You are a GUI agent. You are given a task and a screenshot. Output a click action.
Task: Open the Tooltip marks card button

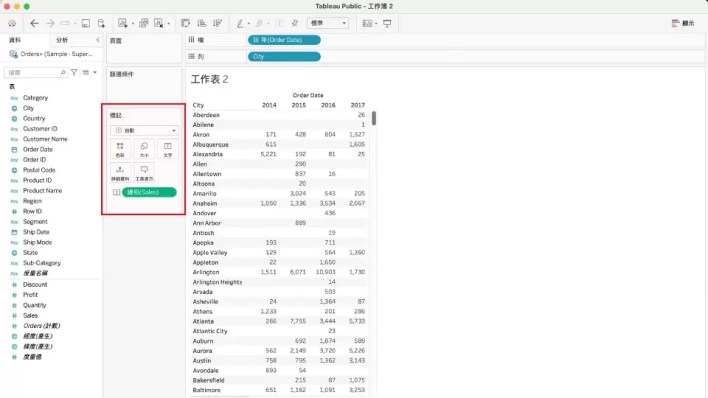tap(144, 173)
